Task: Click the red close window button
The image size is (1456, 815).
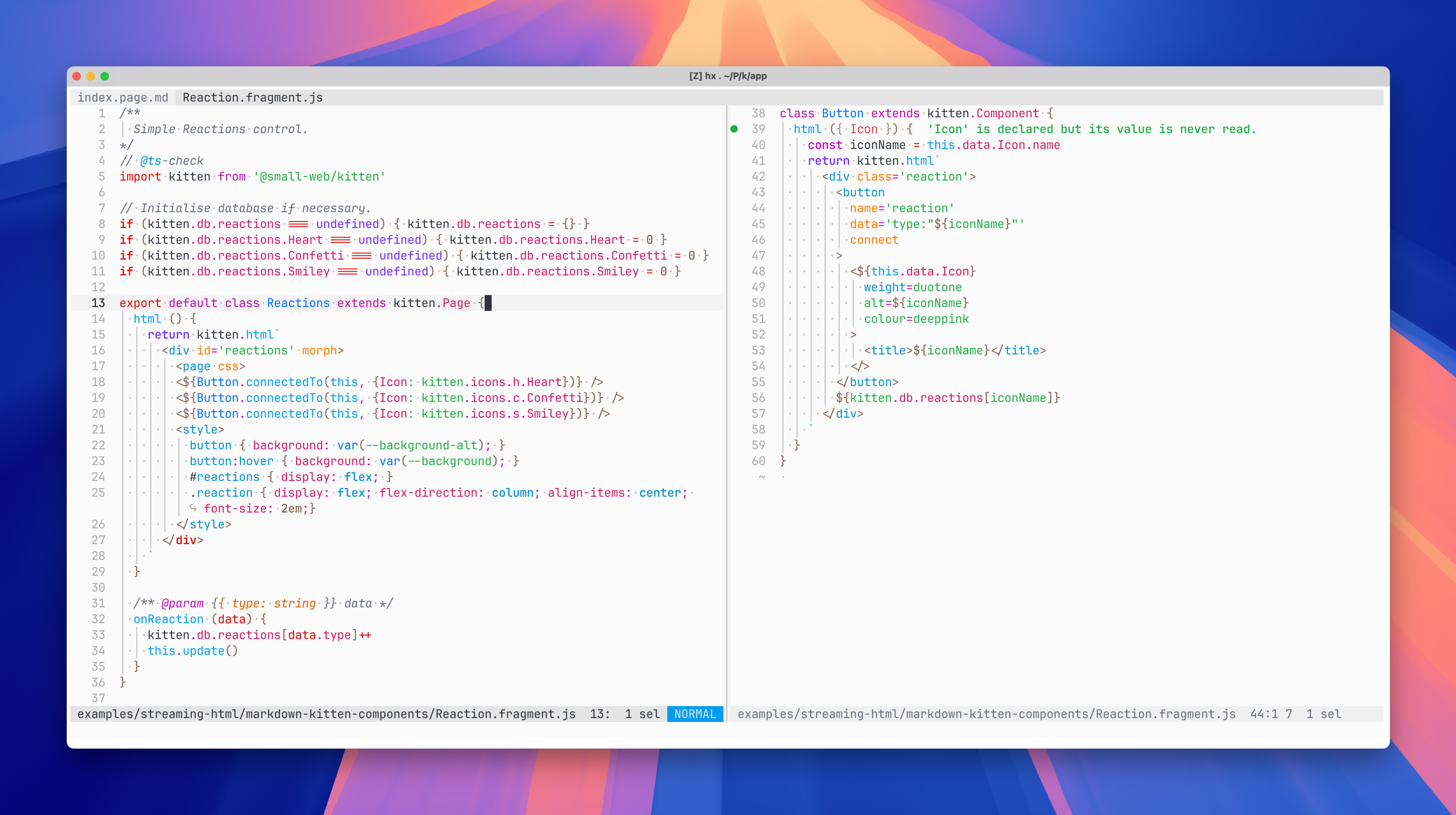Action: [77, 76]
